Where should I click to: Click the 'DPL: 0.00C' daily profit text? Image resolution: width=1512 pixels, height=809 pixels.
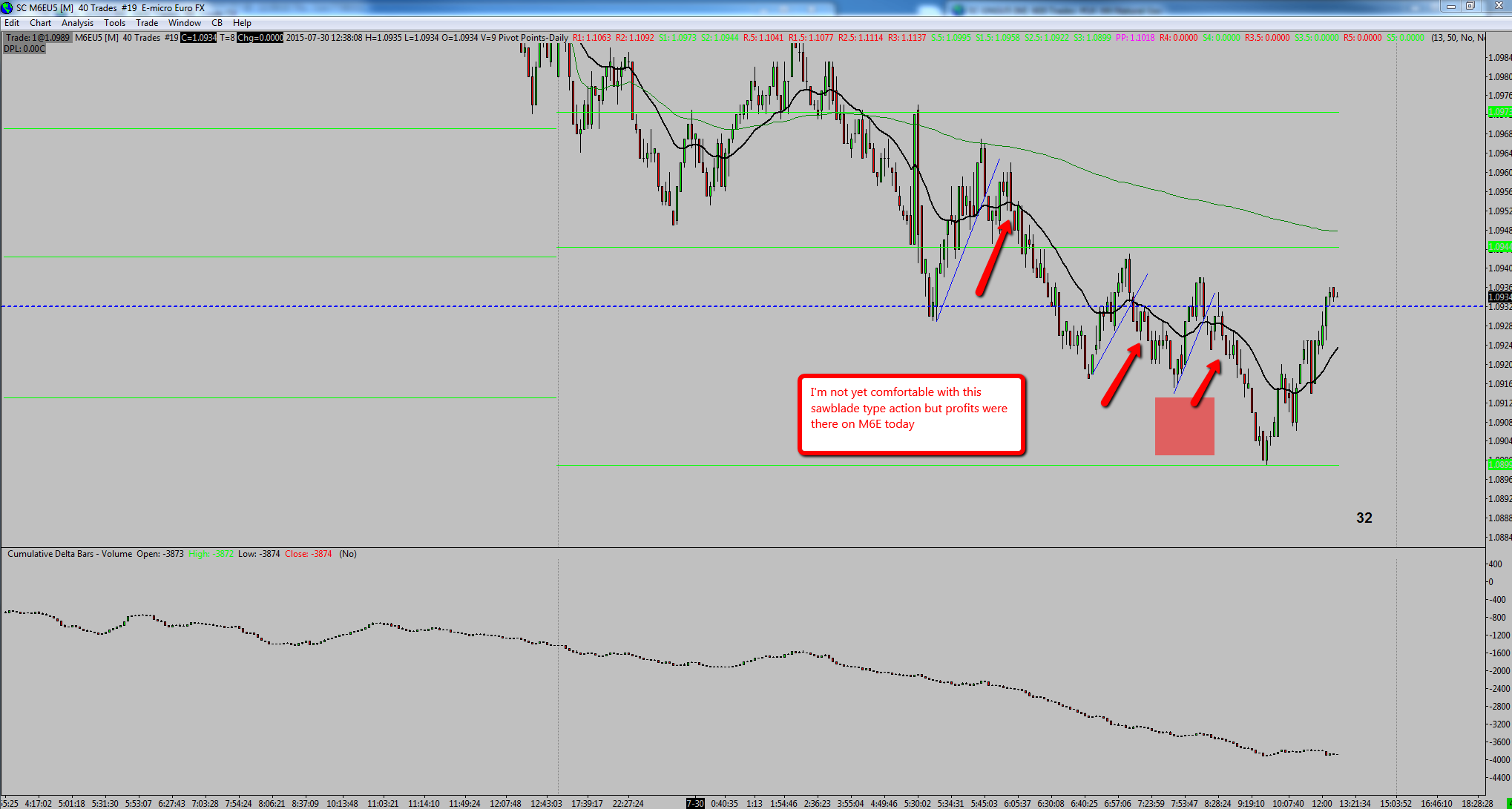(24, 49)
